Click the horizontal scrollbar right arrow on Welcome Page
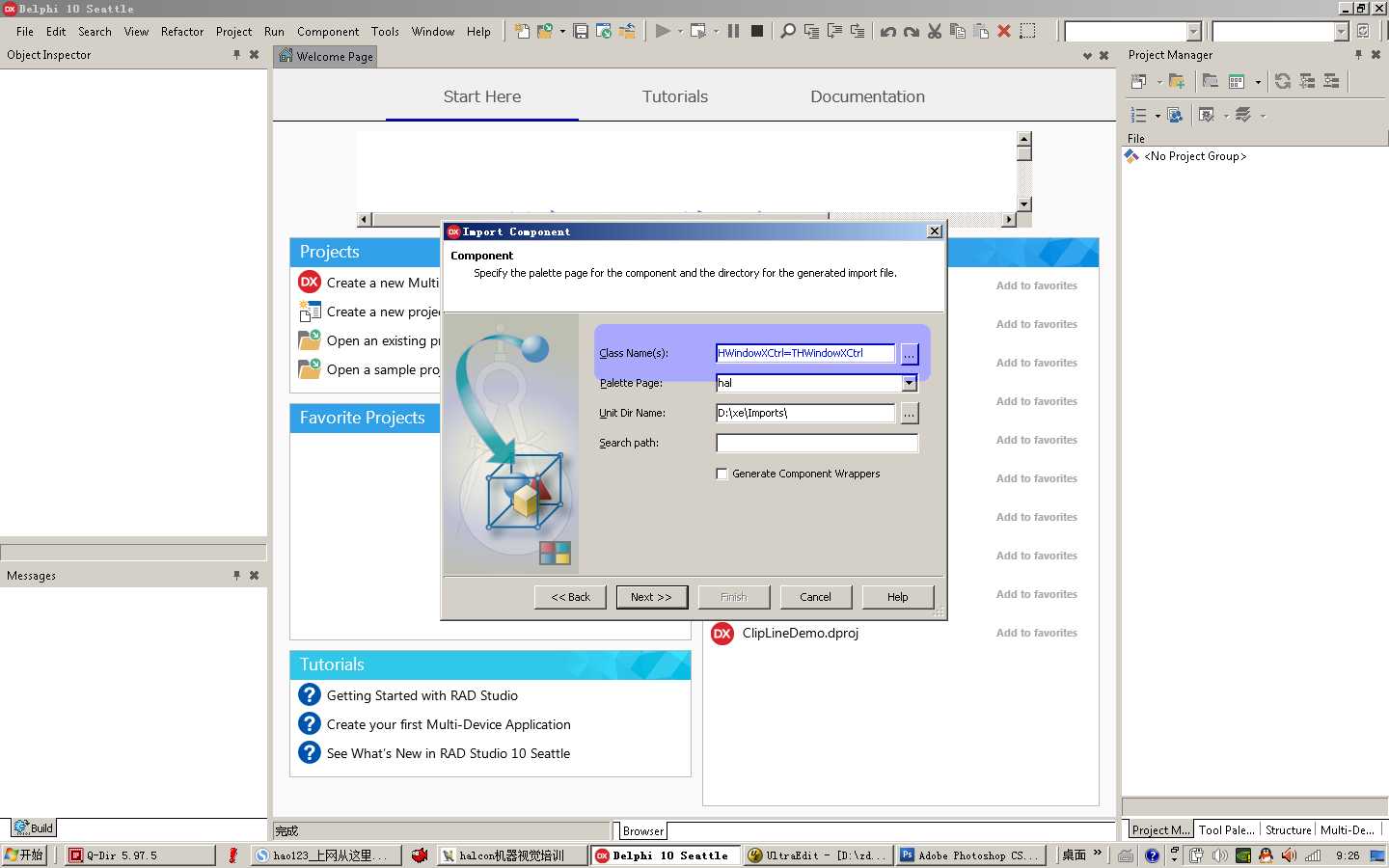 (1009, 220)
